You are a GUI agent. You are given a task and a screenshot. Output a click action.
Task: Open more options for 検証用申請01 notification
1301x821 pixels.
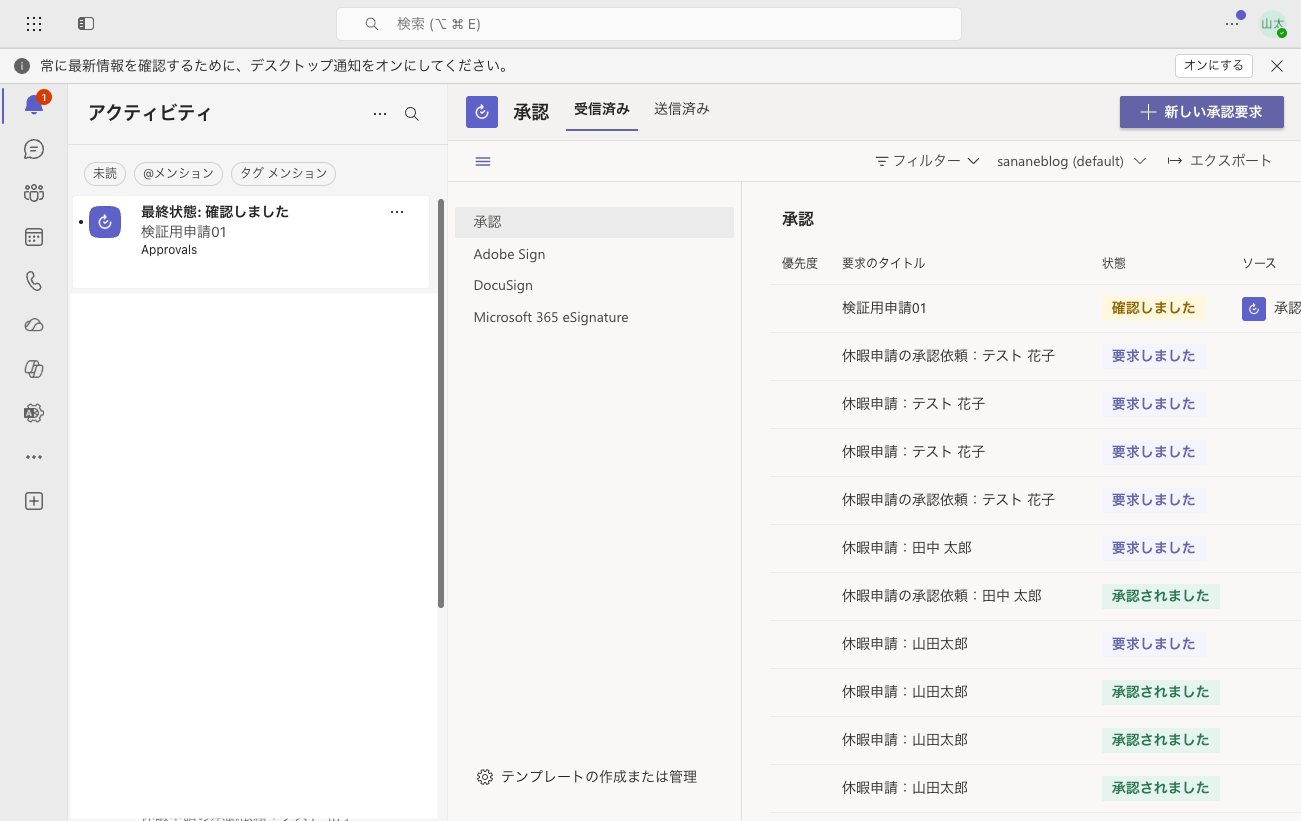(397, 212)
